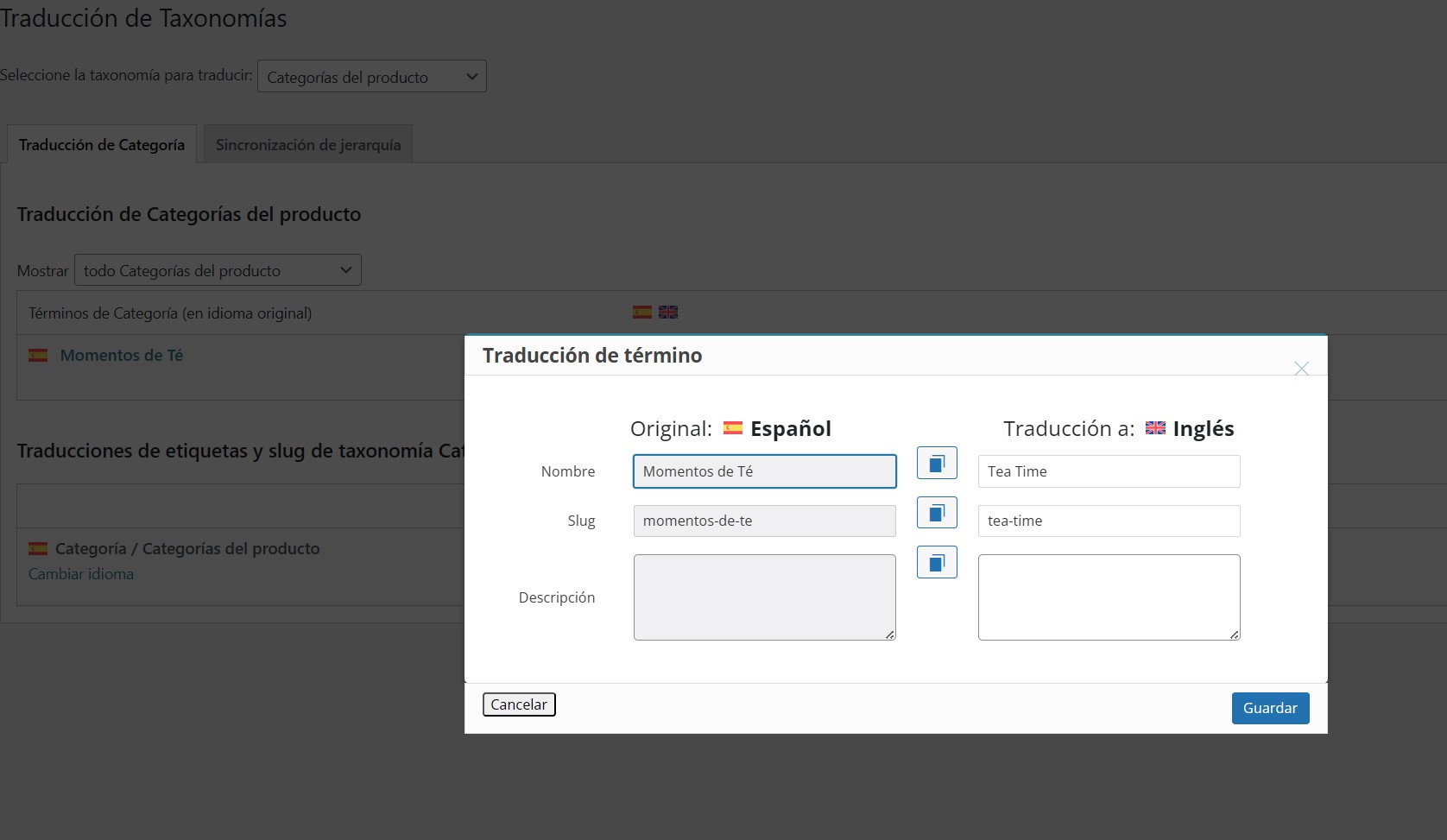Switch to Sincronización de jerarquía tab
This screenshot has height=840, width=1447.
308,145
